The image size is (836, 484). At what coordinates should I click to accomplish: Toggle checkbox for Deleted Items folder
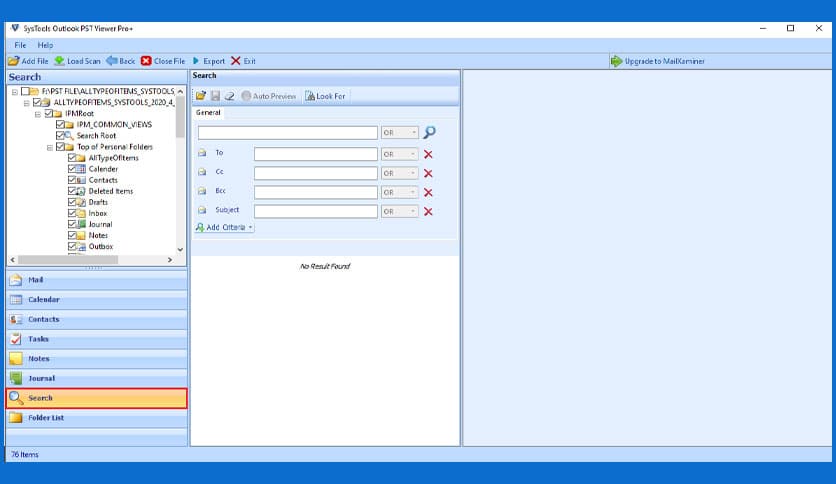(72, 191)
